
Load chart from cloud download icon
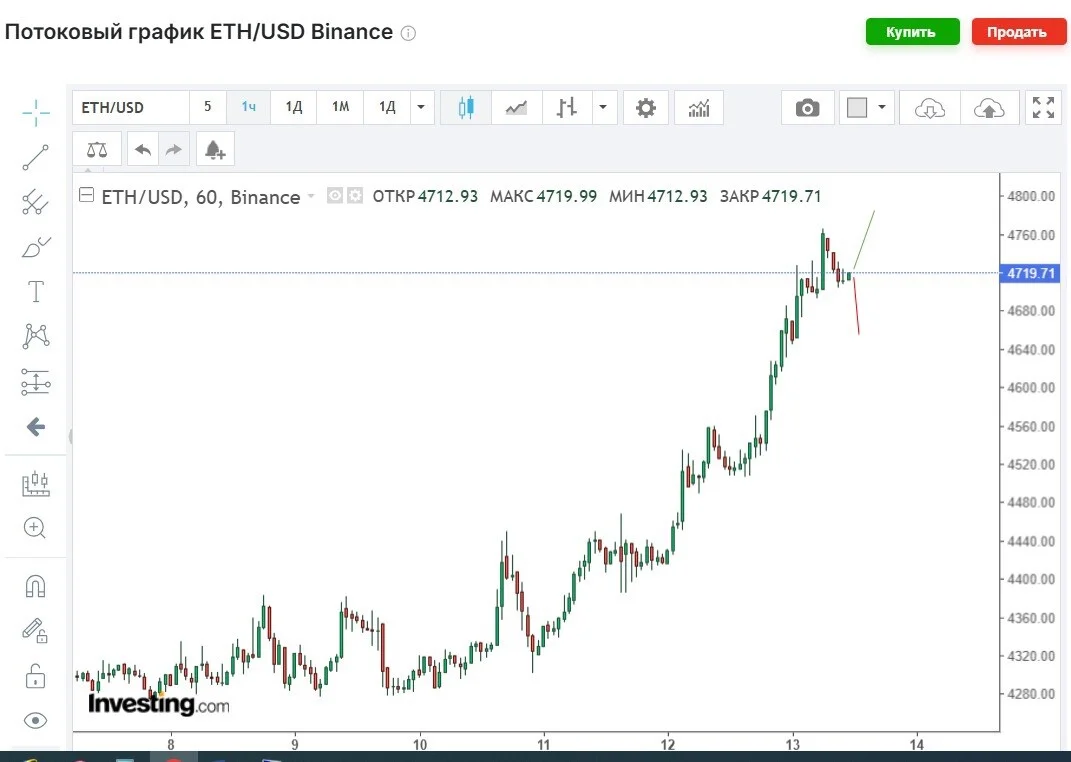point(930,108)
